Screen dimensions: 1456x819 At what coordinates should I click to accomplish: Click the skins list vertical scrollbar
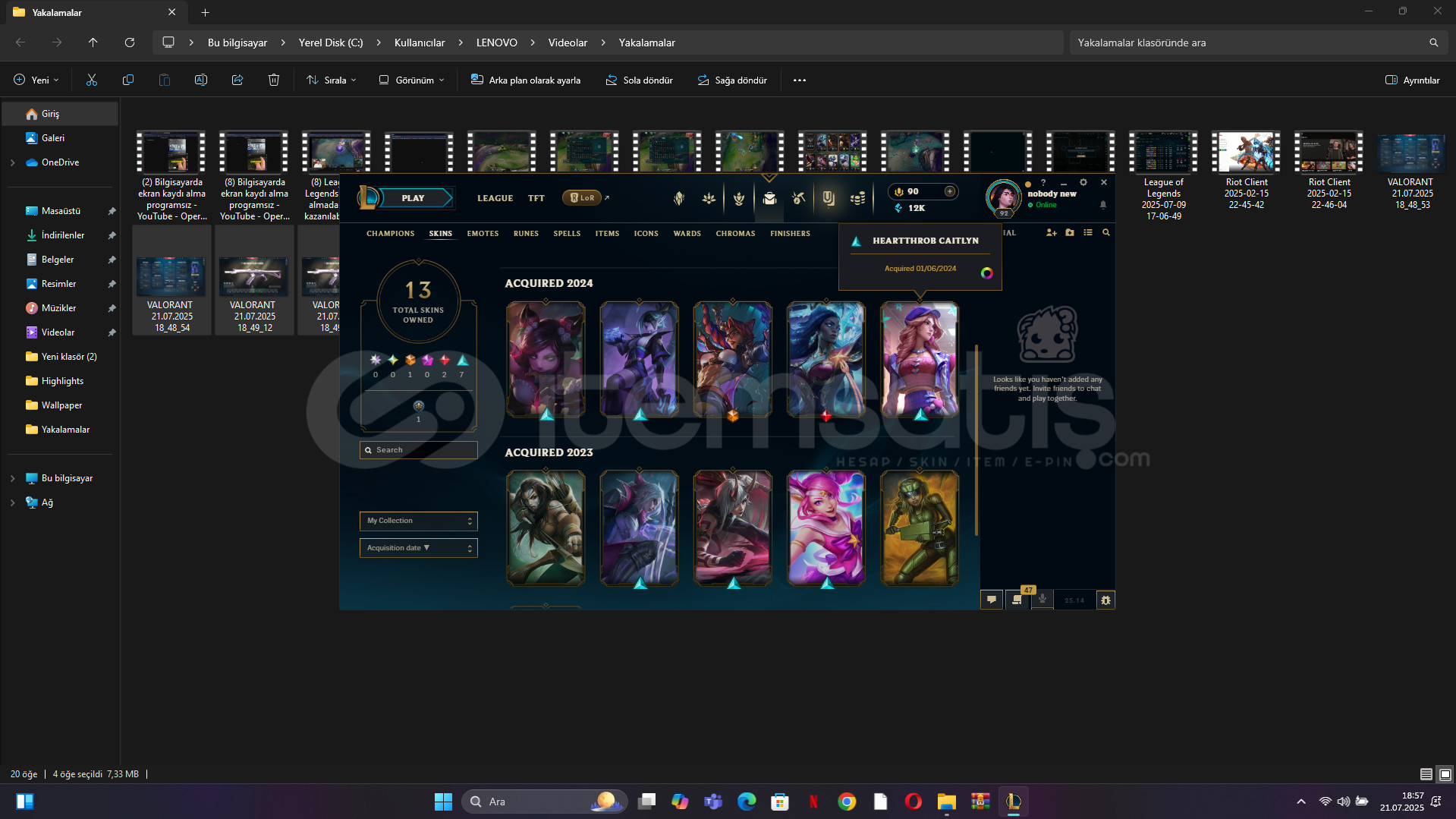pos(976,440)
